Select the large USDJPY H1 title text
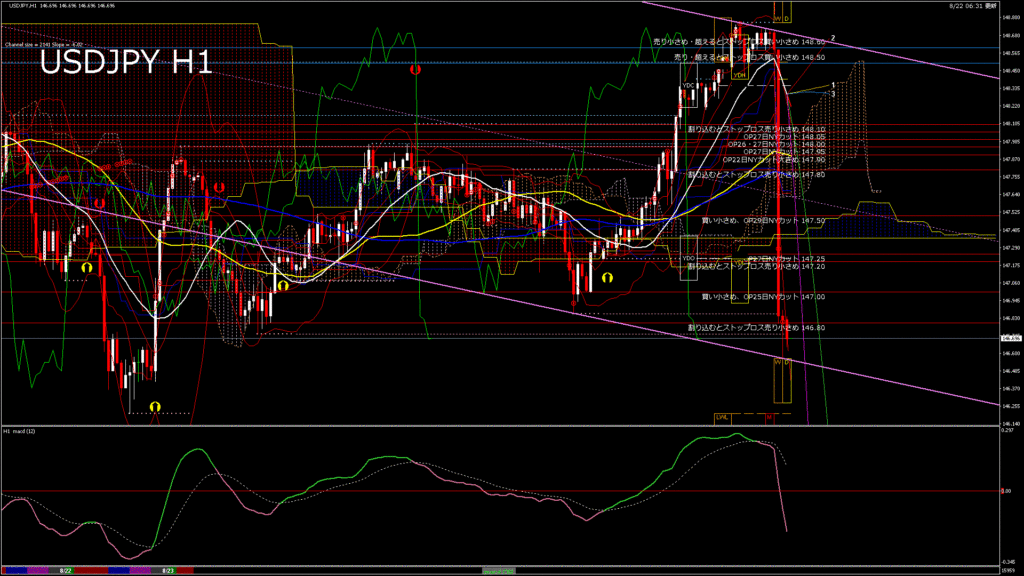This screenshot has height=576, width=1024. point(125,63)
